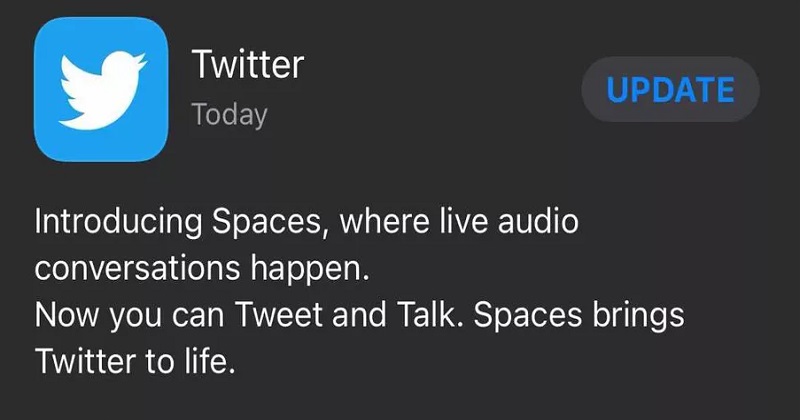Click the white bird logo
This screenshot has height=420, width=800.
click(103, 90)
